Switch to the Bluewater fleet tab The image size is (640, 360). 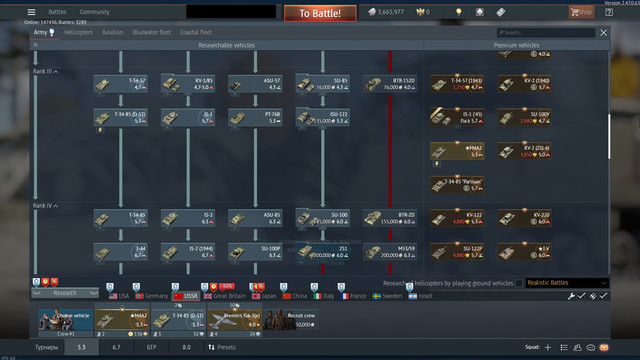click(x=151, y=32)
